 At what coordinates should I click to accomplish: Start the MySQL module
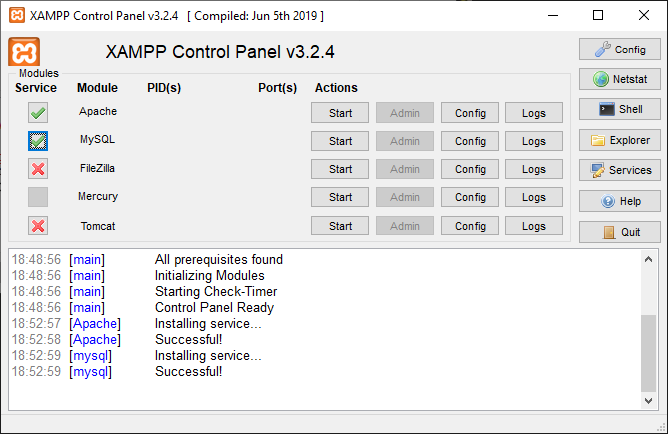click(x=340, y=141)
